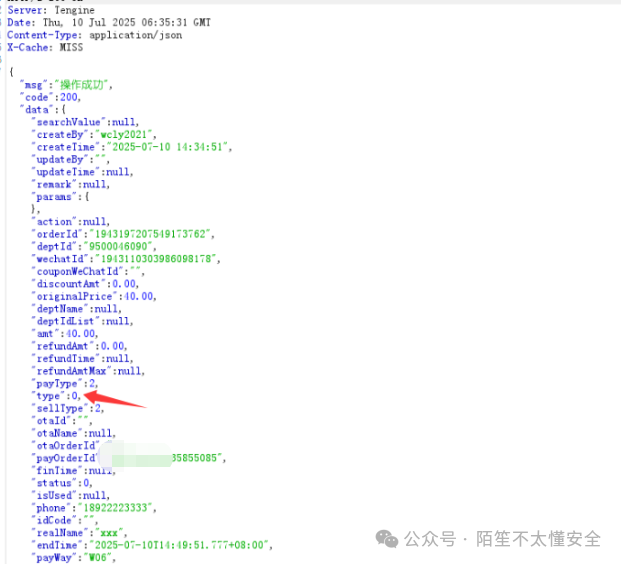Click the "sellType":2 line
Viewport: 621px width, 564px height.
[68, 409]
